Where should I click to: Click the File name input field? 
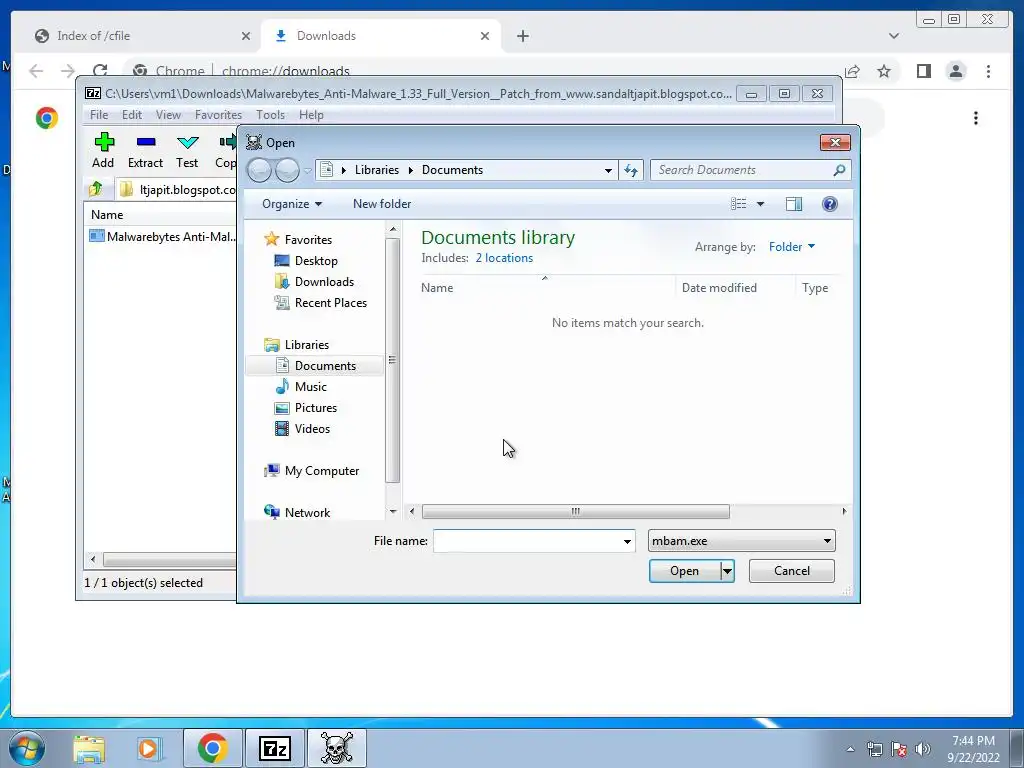coord(527,541)
